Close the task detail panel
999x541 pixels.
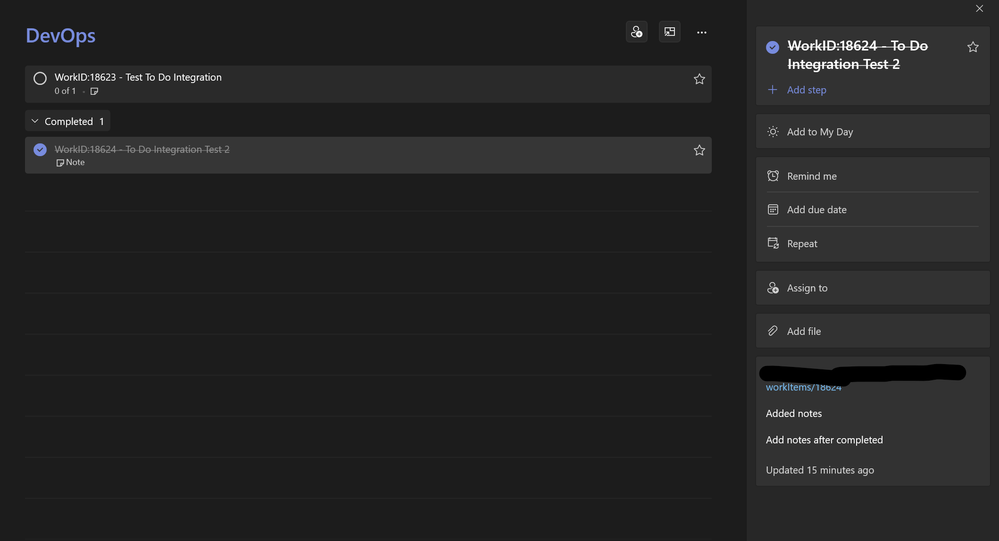[x=979, y=8]
